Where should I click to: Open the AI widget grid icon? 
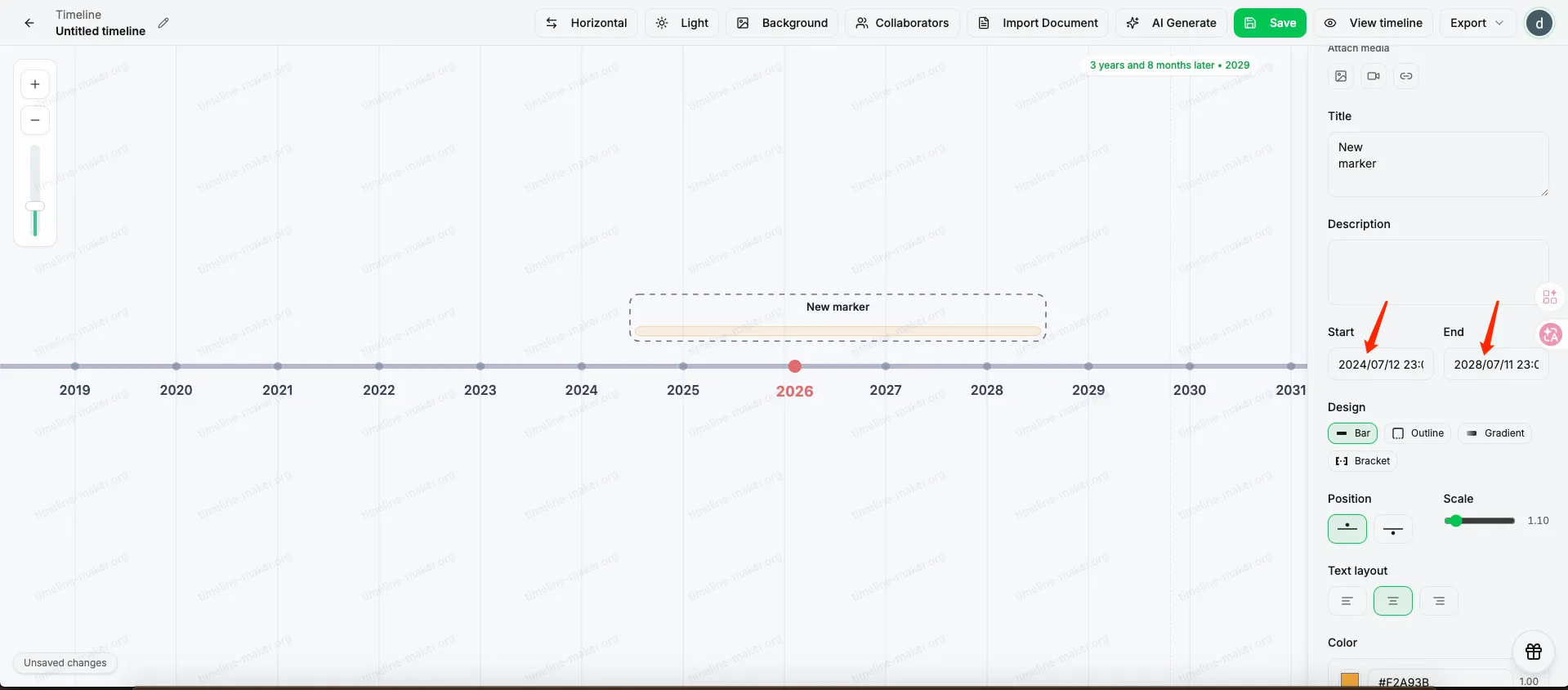point(1550,297)
